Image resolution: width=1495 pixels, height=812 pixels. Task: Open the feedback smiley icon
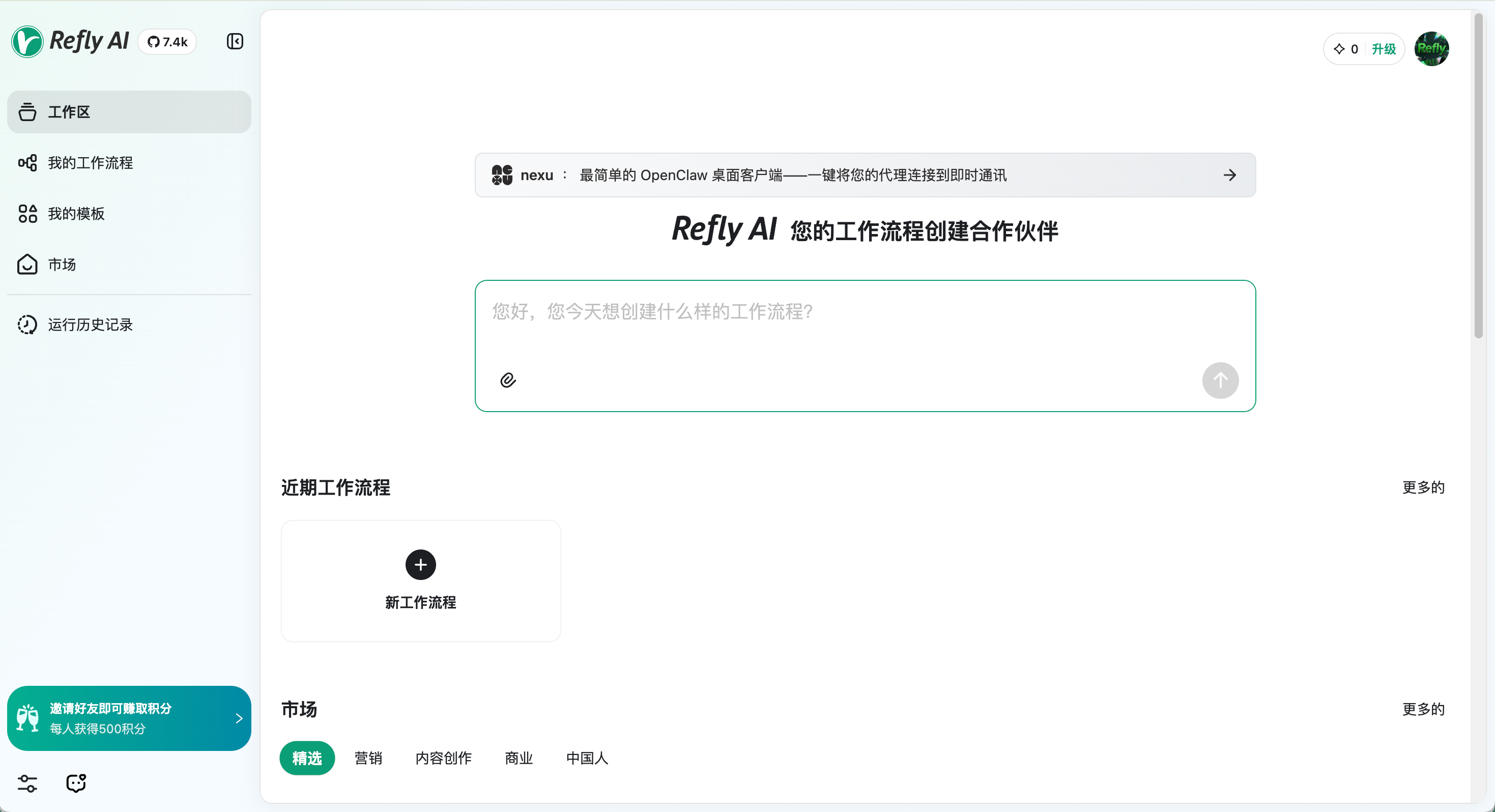tap(76, 784)
